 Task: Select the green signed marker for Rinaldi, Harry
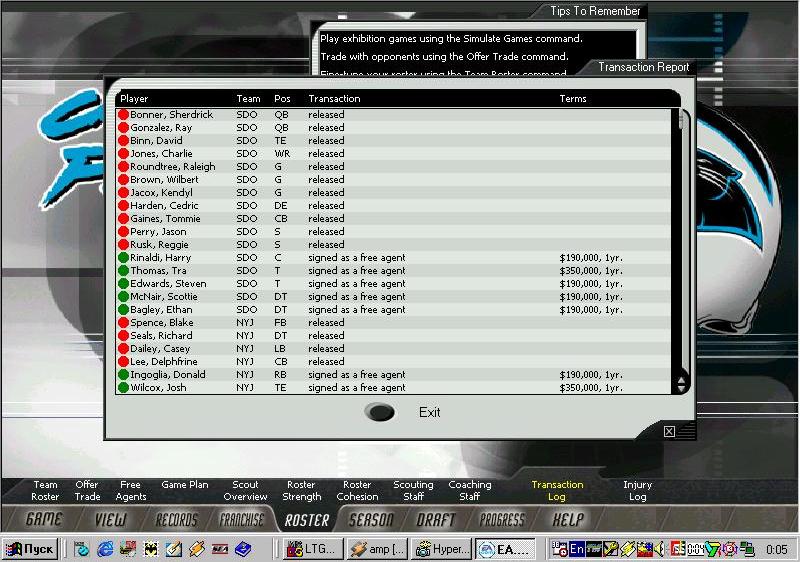click(124, 258)
